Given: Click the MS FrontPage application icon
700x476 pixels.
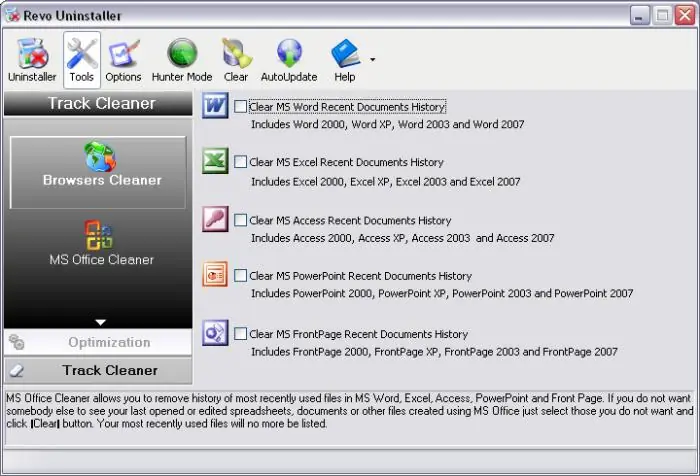Looking at the screenshot, I should click(215, 333).
